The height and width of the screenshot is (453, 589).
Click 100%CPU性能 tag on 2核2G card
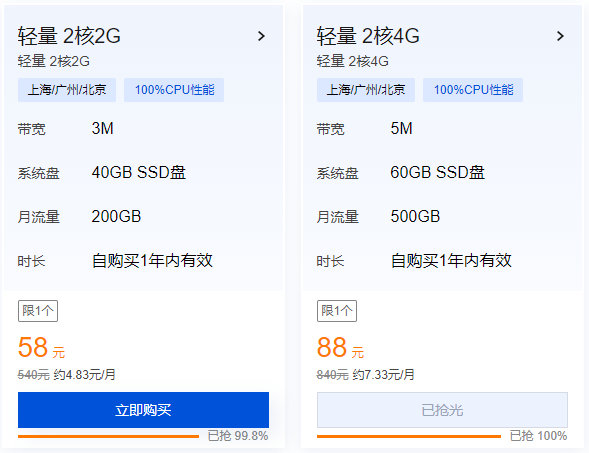point(174,90)
